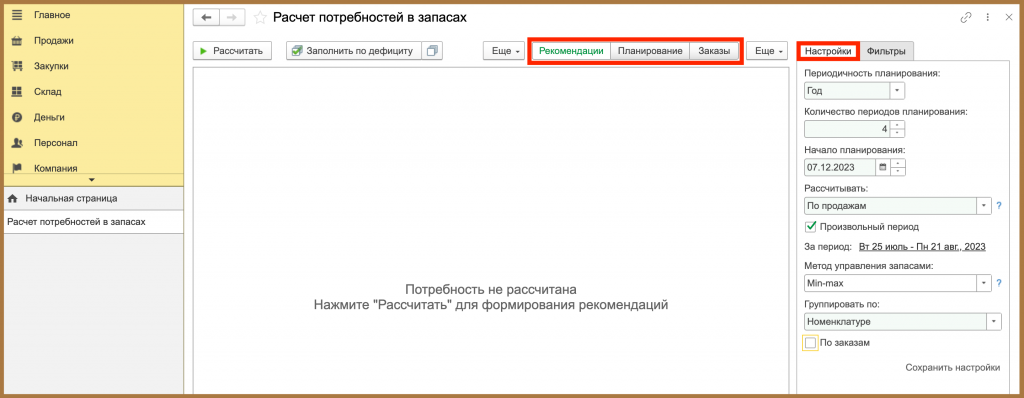1024x398 pixels.
Task: Open the right Еще dropdown
Action: 768,51
